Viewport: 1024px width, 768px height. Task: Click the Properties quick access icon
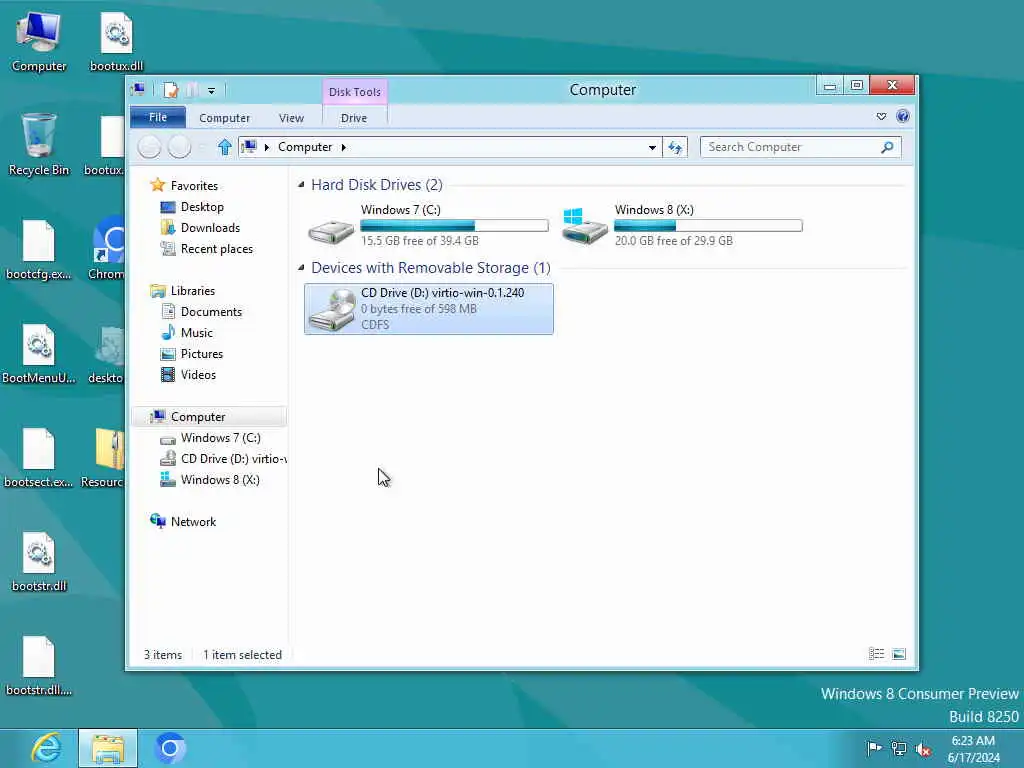(171, 90)
